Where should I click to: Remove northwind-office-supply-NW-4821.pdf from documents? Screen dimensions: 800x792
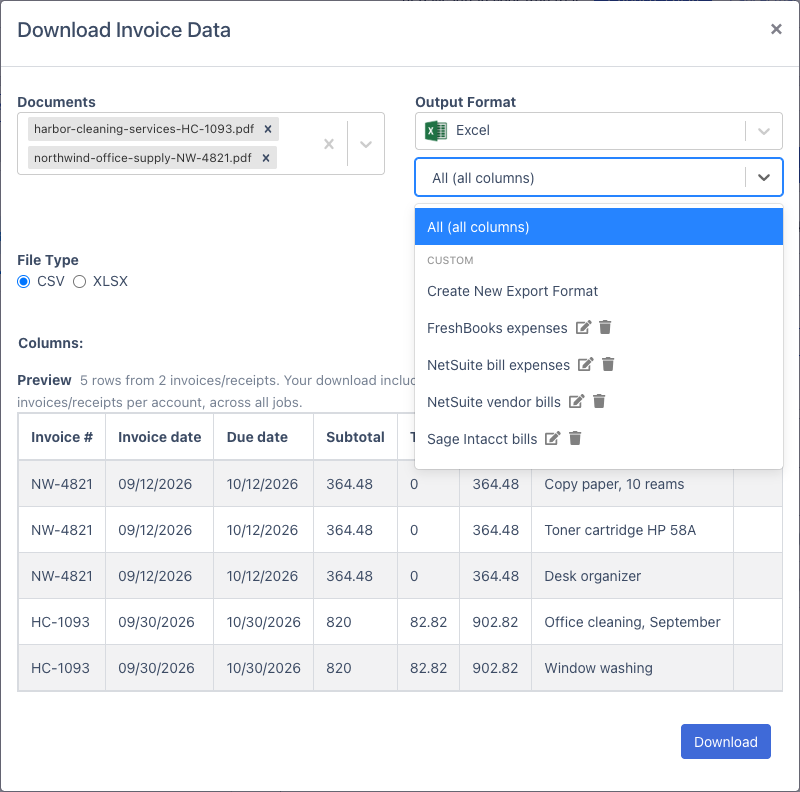(x=265, y=158)
